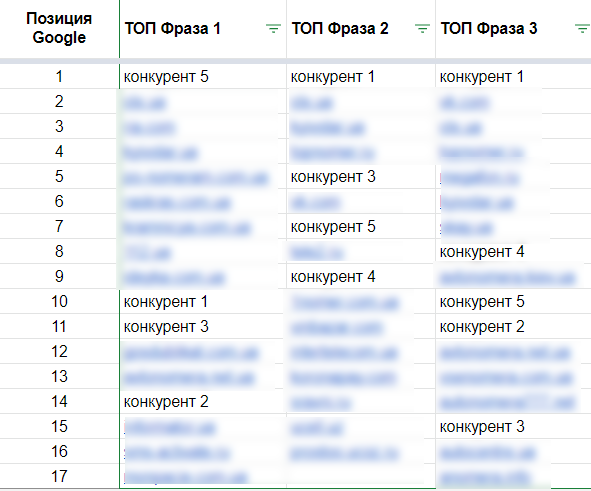The height and width of the screenshot is (491, 591).
Task: Select конкурент 2 at position 14
Action: pos(166,402)
